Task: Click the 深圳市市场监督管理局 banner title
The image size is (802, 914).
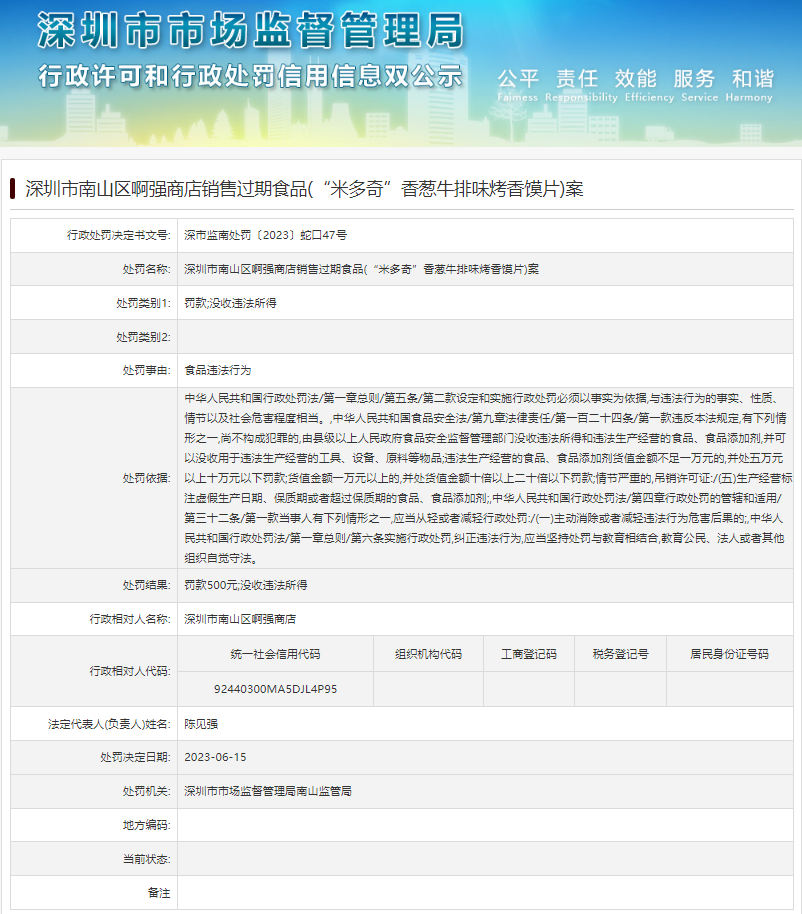Action: click(251, 30)
